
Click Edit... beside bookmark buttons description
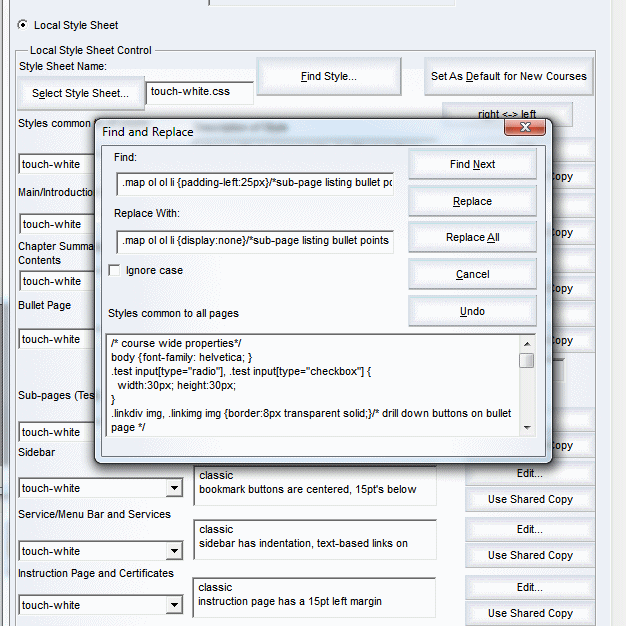(x=529, y=473)
